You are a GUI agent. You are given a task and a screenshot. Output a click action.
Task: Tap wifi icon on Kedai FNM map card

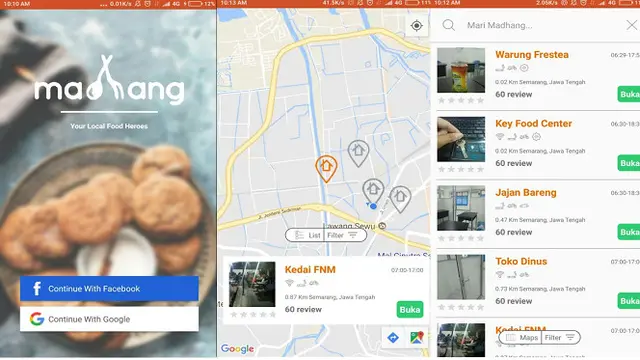(289, 283)
